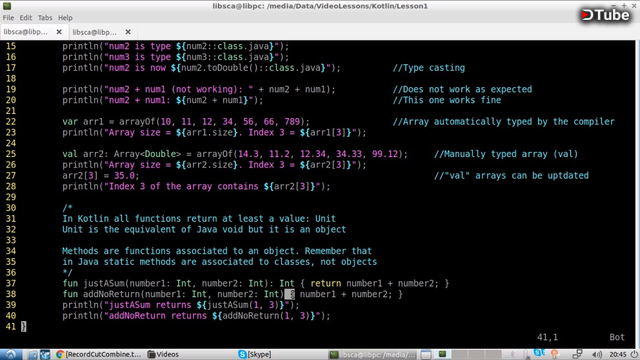Click the DTube logo overlay
The height and width of the screenshot is (360, 640).
click(x=606, y=15)
